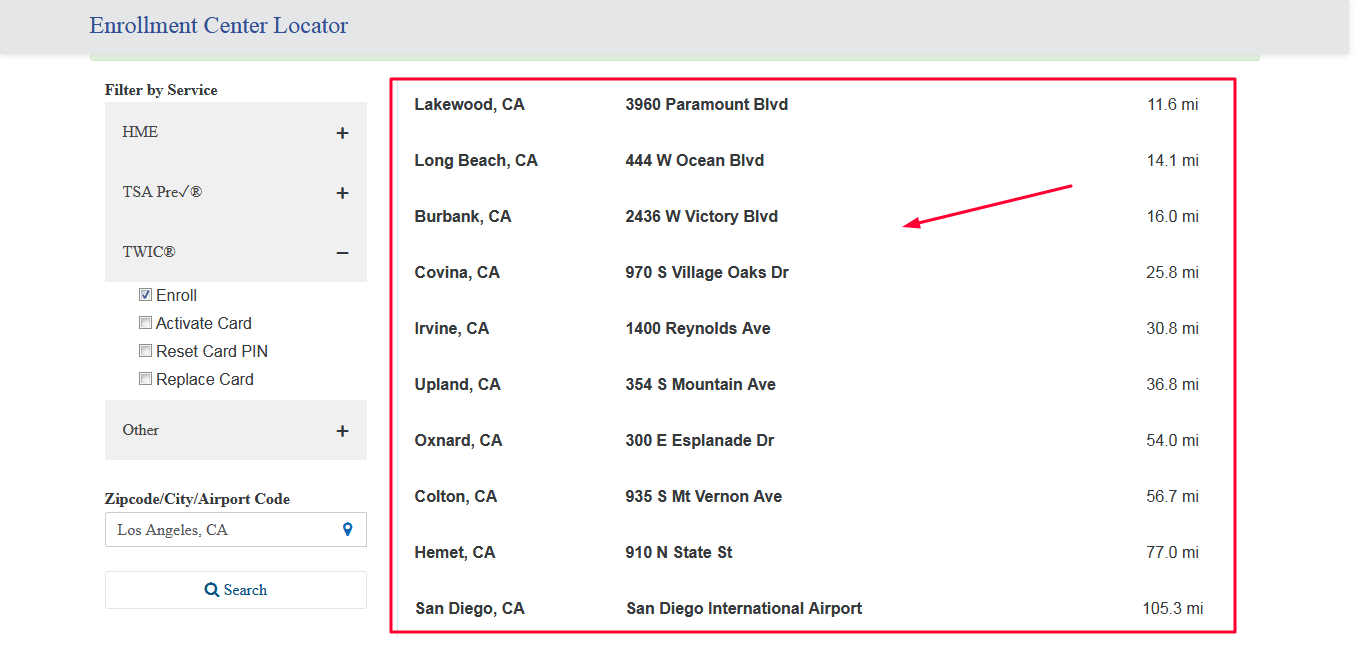Open the TSA Pre✓® filter section
1366x654 pixels.
236,192
